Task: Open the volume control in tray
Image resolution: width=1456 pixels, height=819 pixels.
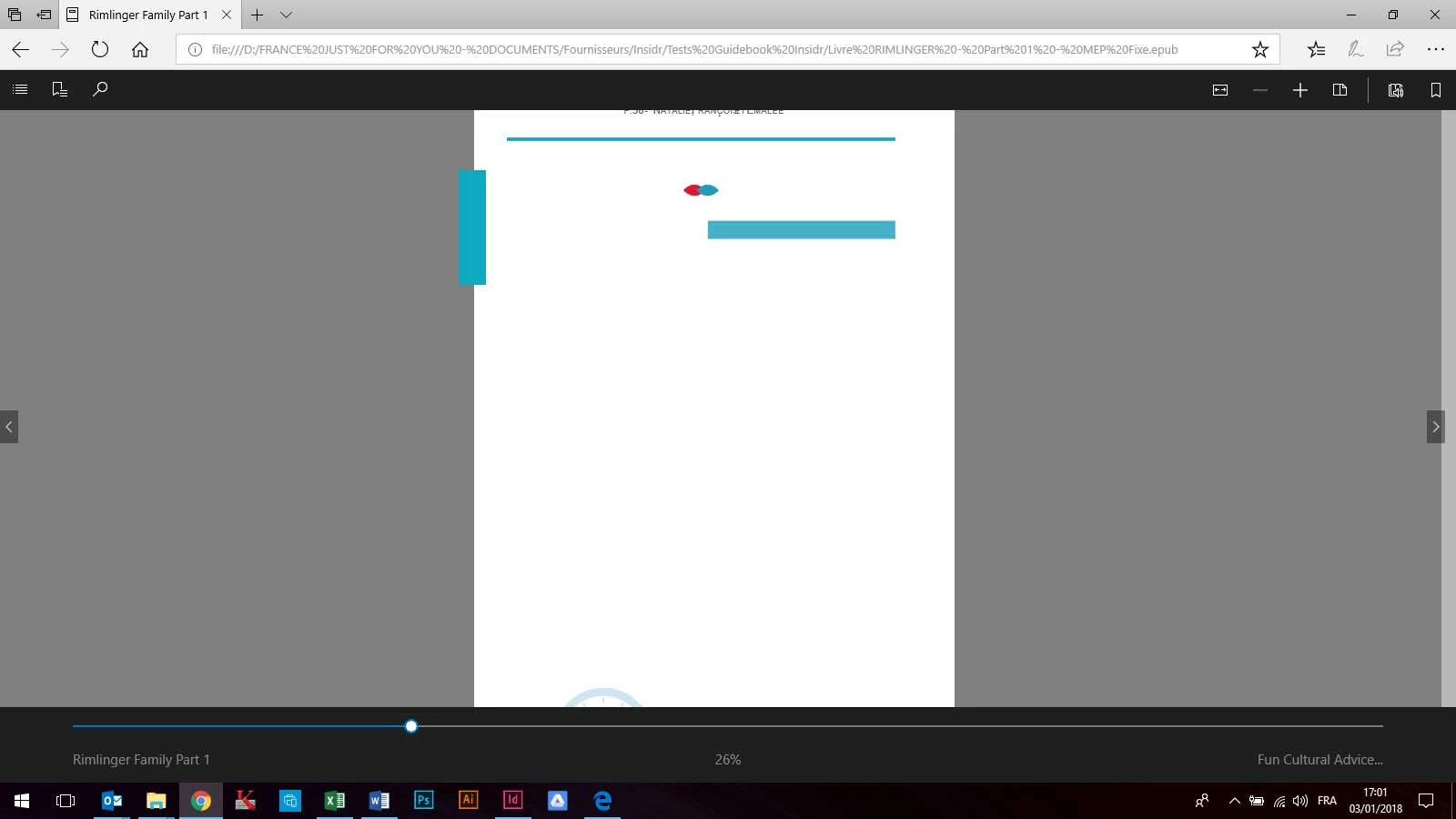Action: click(x=1300, y=801)
